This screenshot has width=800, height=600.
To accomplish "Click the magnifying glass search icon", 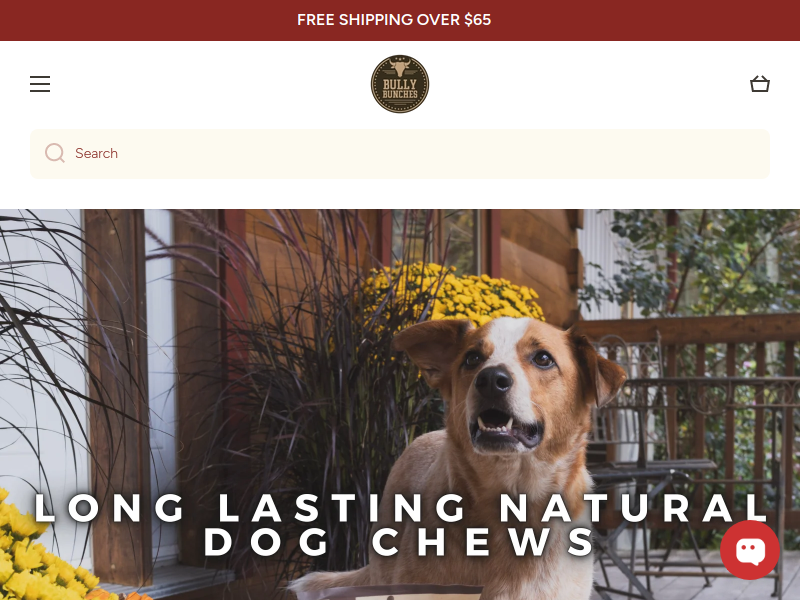I will coord(55,153).
